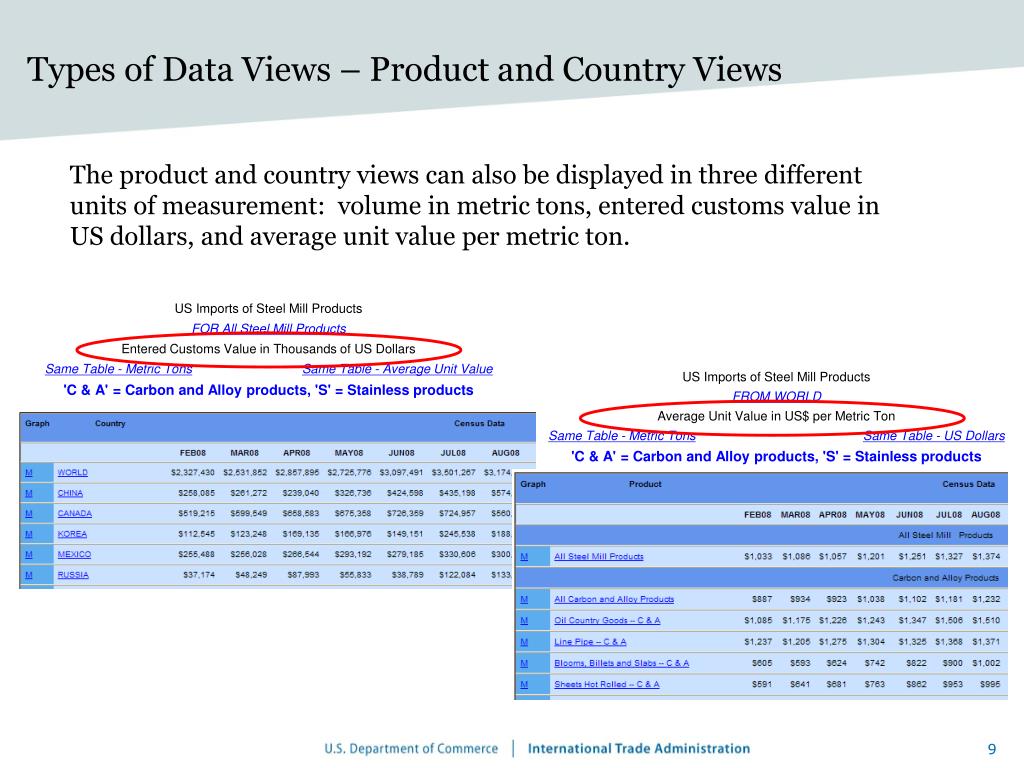This screenshot has width=1024, height=768.
Task: Click 'FROM WORLD' link in right table
Action: [x=776, y=396]
